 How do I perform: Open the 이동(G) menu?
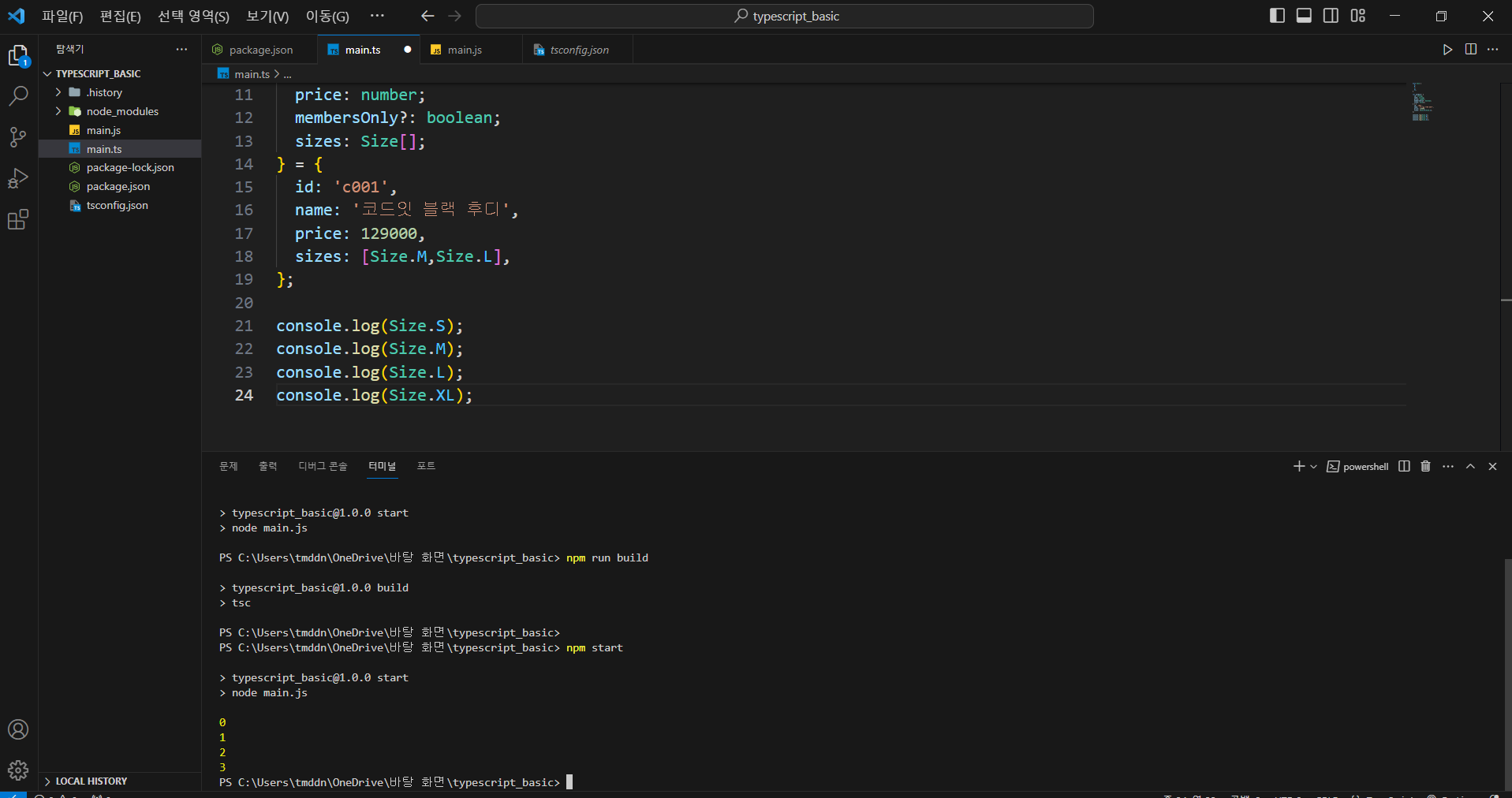[x=327, y=16]
